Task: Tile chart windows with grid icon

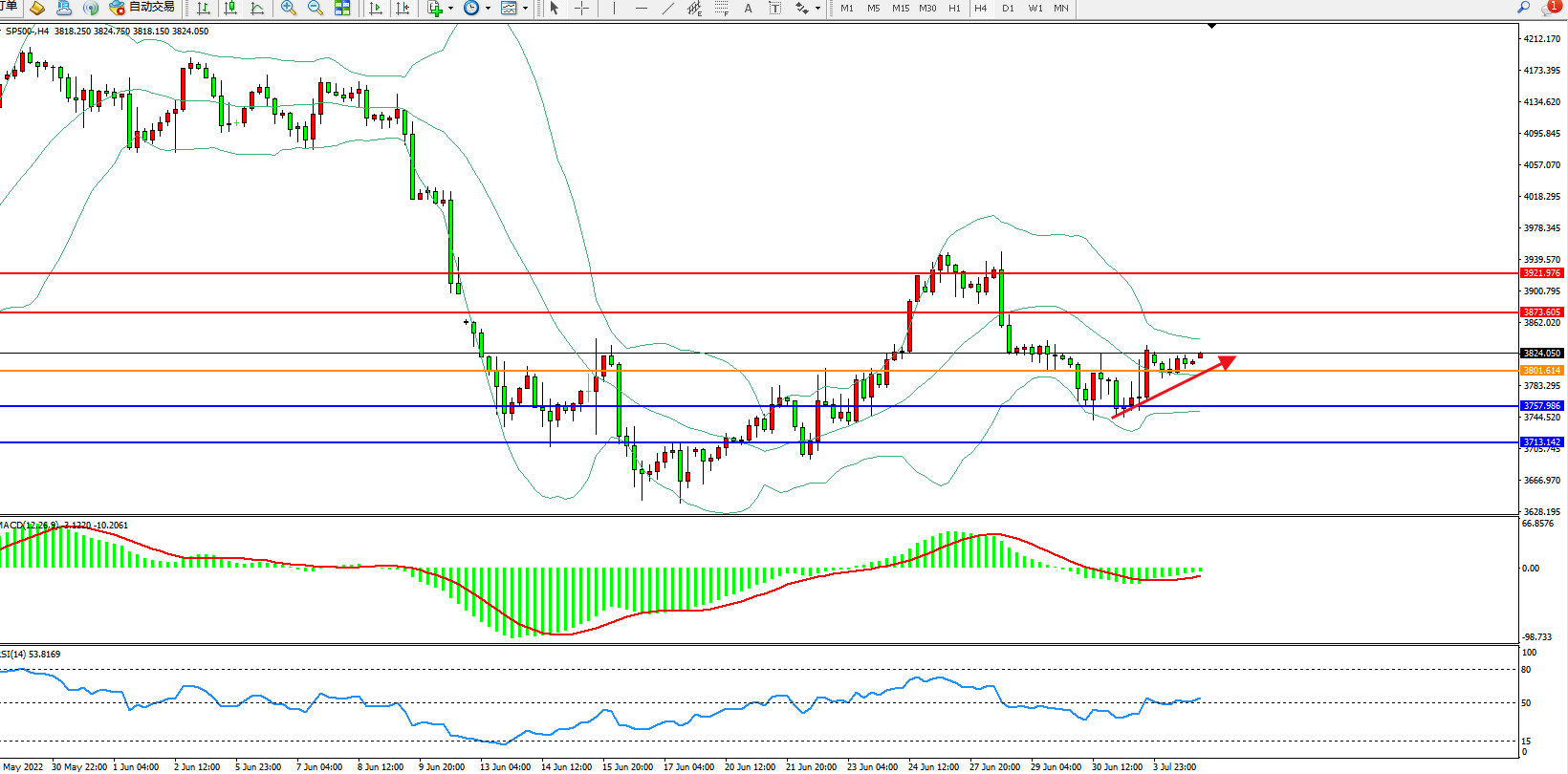Action: 342,9
